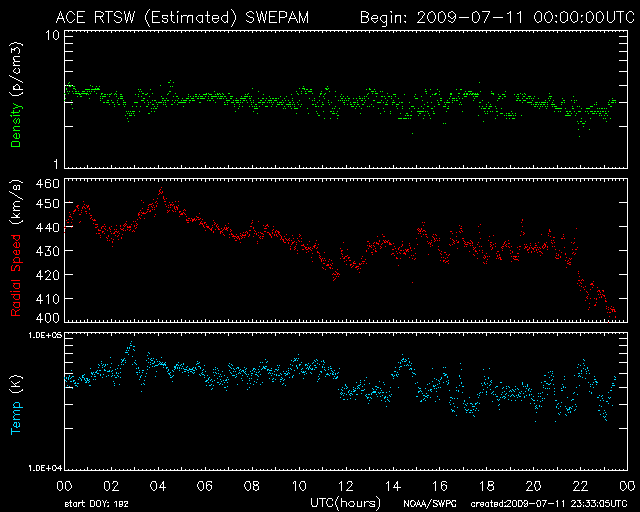Click the speed axis value '400'
This screenshot has width=640, height=512.
[48, 318]
